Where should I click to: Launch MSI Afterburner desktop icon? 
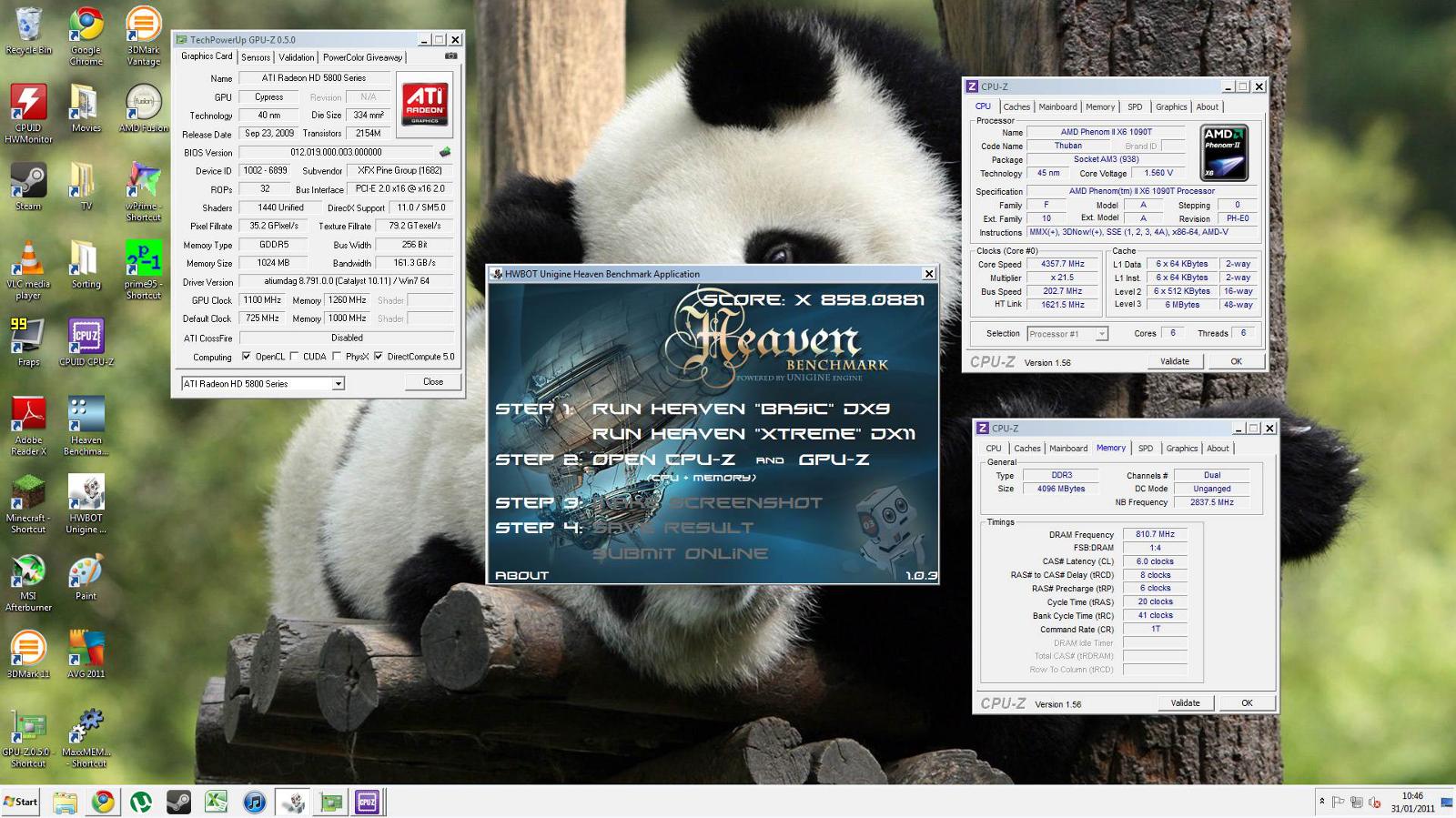click(x=28, y=582)
